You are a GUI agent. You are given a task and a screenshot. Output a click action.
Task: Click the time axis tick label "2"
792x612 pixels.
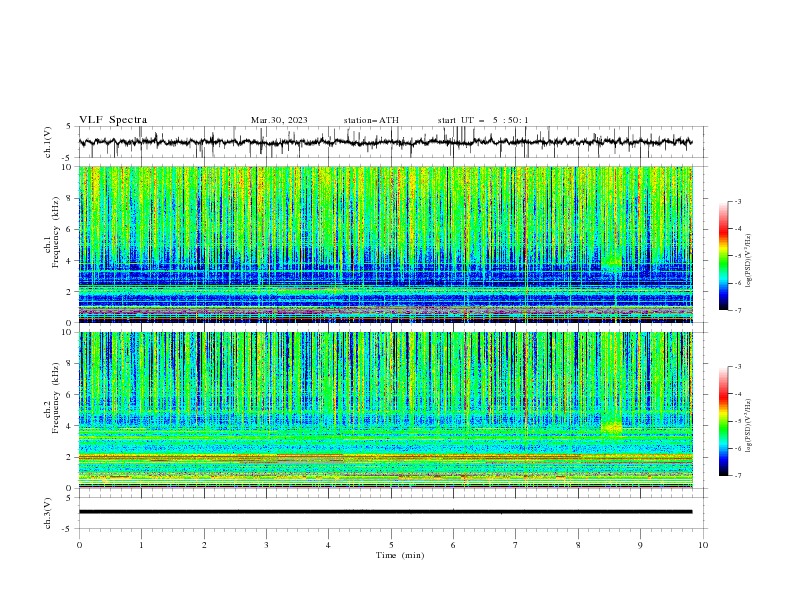pos(204,545)
